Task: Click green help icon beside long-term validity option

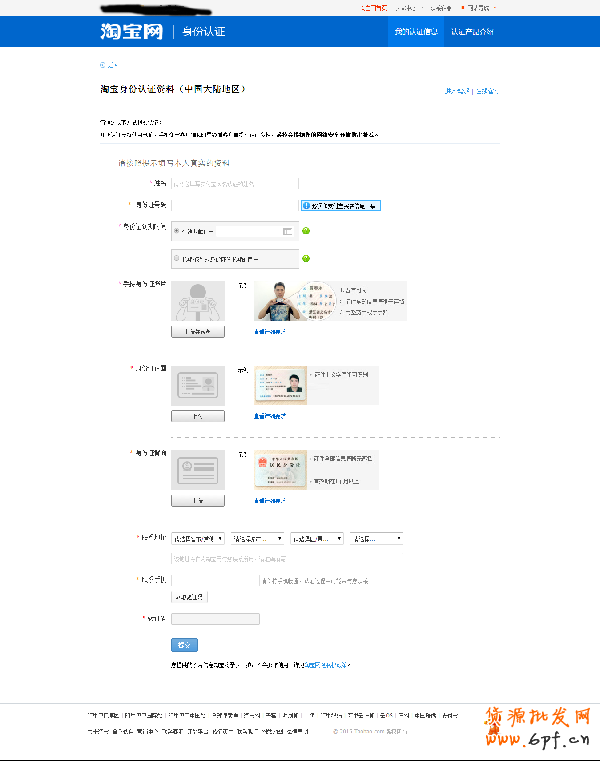Action: pyautogui.click(x=306, y=258)
